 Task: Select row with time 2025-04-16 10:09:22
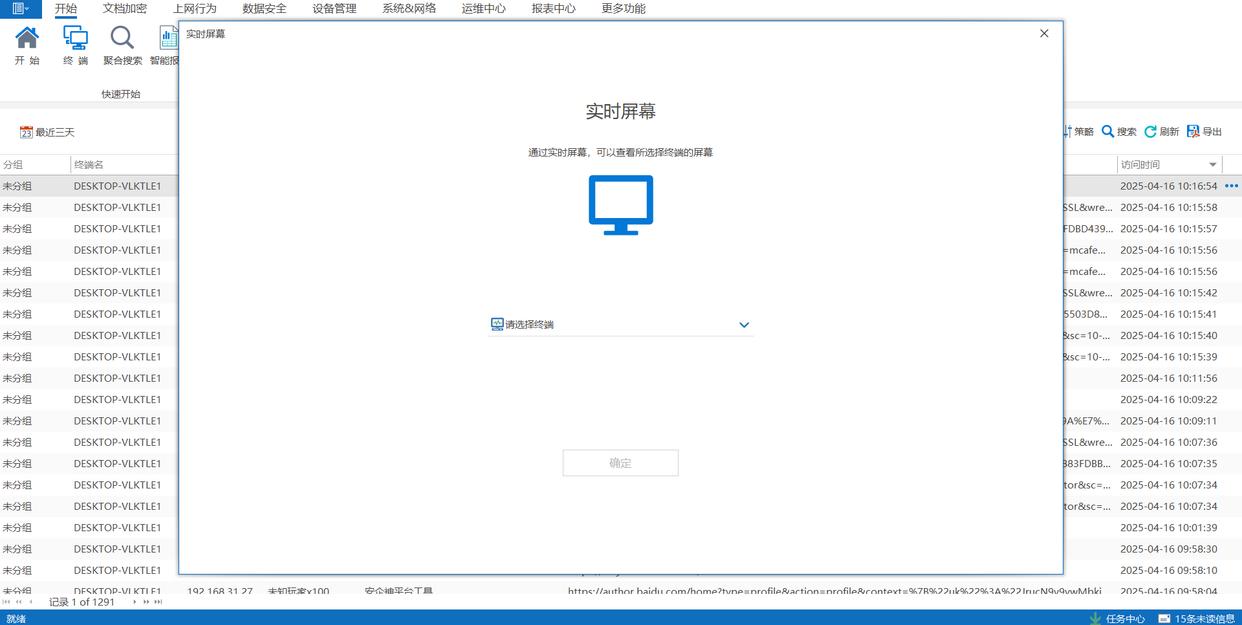click(x=1168, y=400)
